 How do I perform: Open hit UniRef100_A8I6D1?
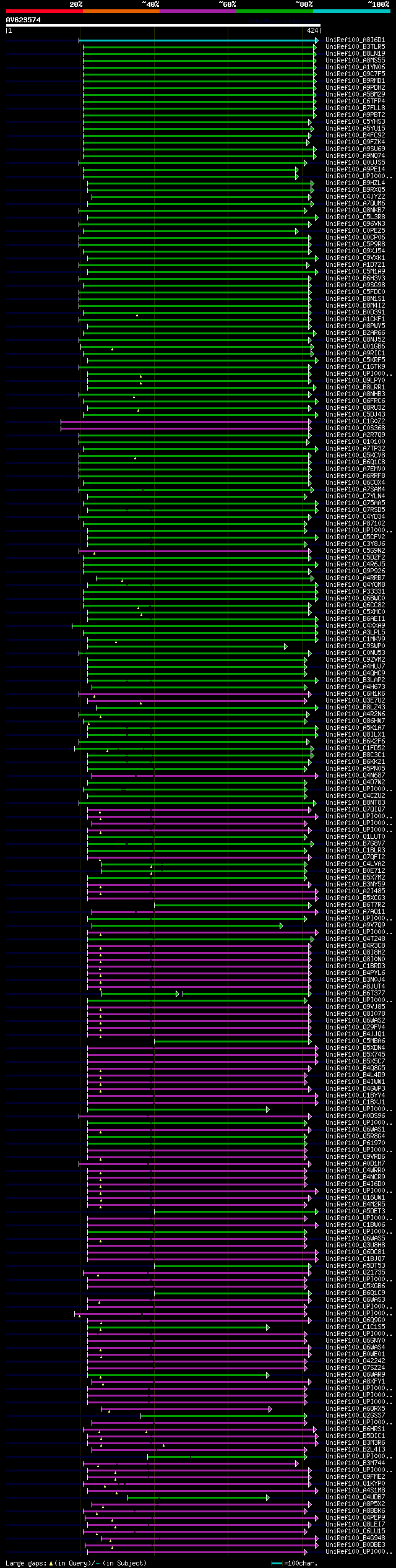click(355, 40)
